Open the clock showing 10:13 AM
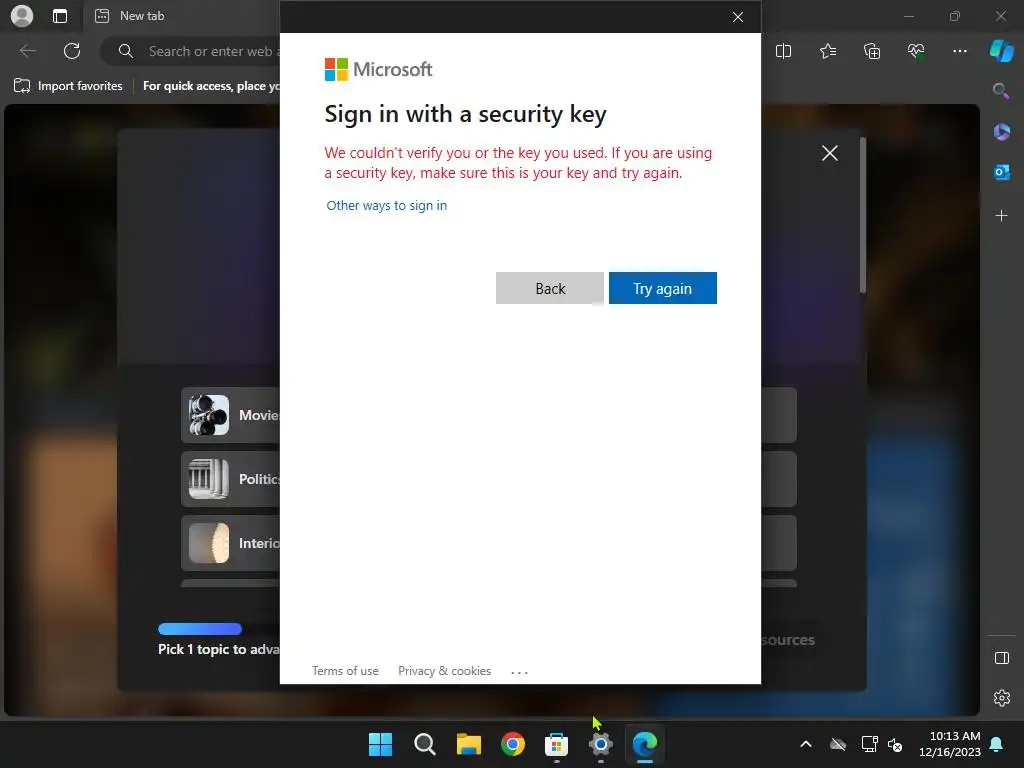Image resolution: width=1024 pixels, height=768 pixels. (x=950, y=744)
